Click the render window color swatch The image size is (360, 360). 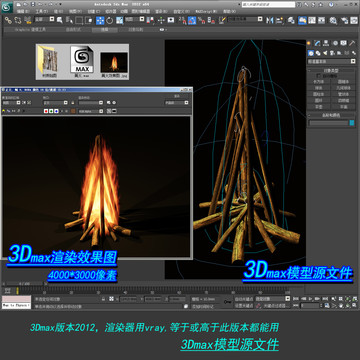point(74,111)
